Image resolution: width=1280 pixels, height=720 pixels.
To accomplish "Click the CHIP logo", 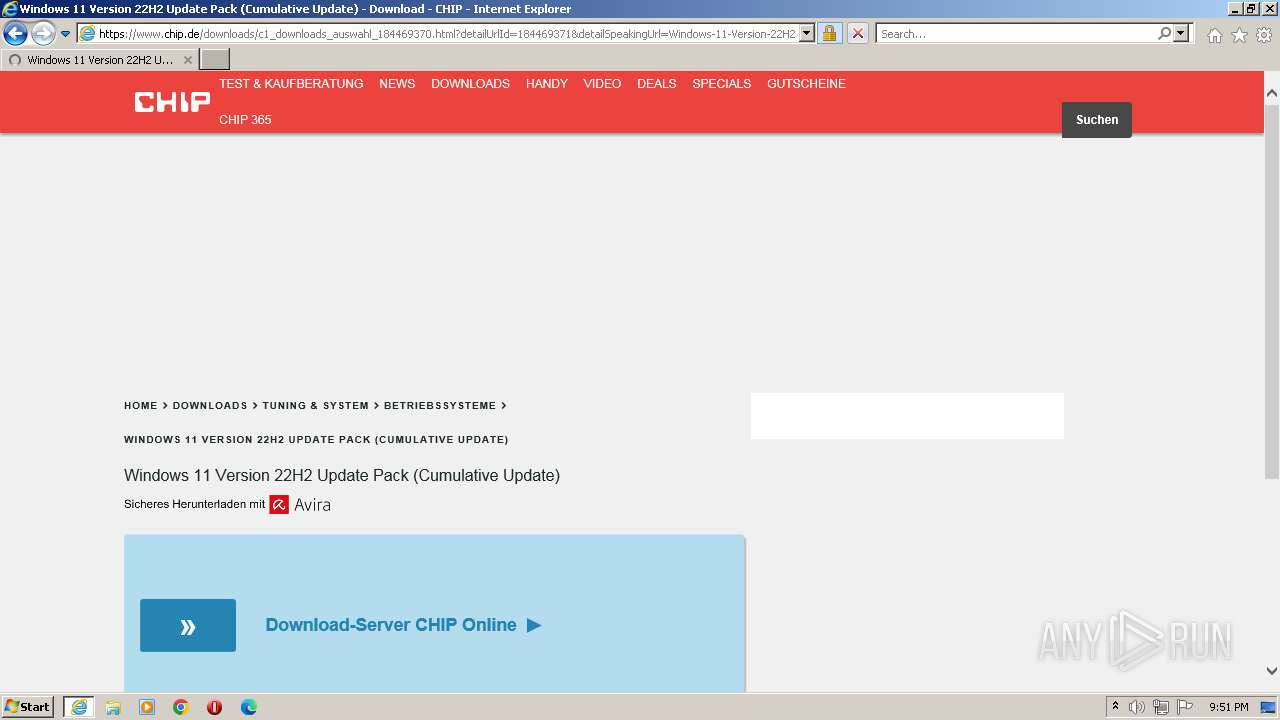I will [172, 102].
